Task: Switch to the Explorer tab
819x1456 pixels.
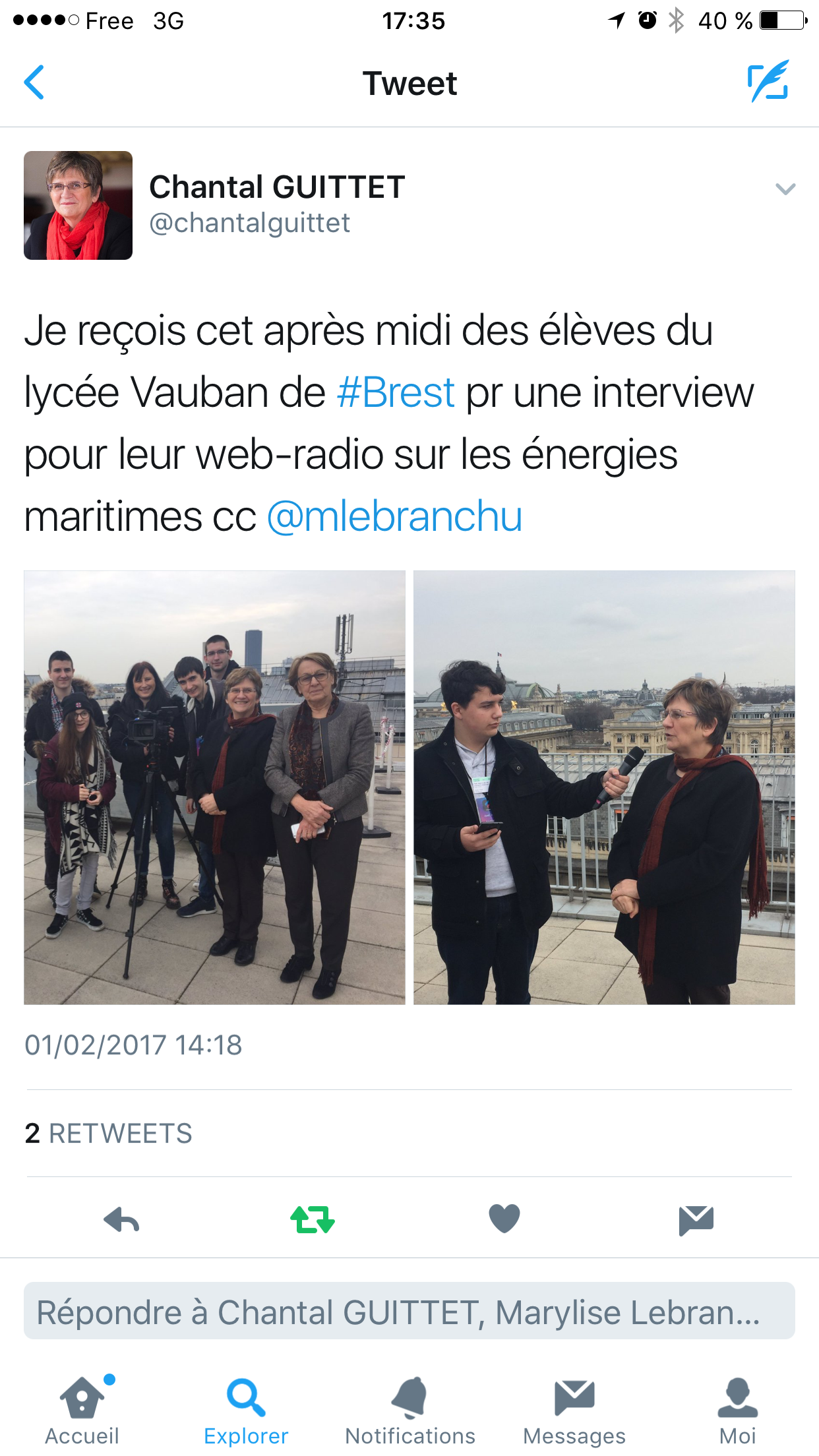Action: (246, 1411)
